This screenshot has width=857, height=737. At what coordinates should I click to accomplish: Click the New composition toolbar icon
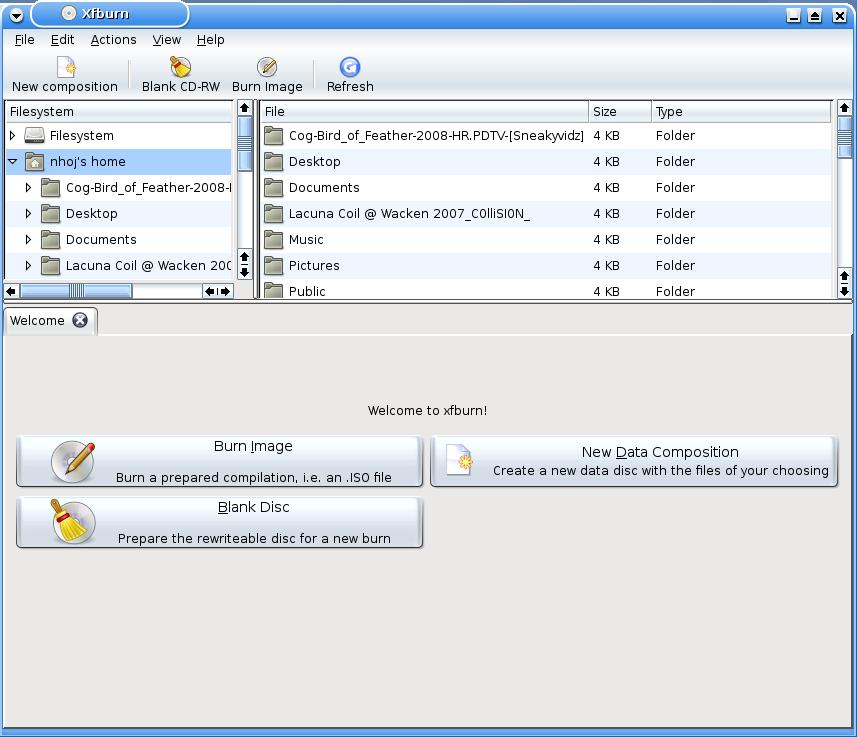pos(65,67)
